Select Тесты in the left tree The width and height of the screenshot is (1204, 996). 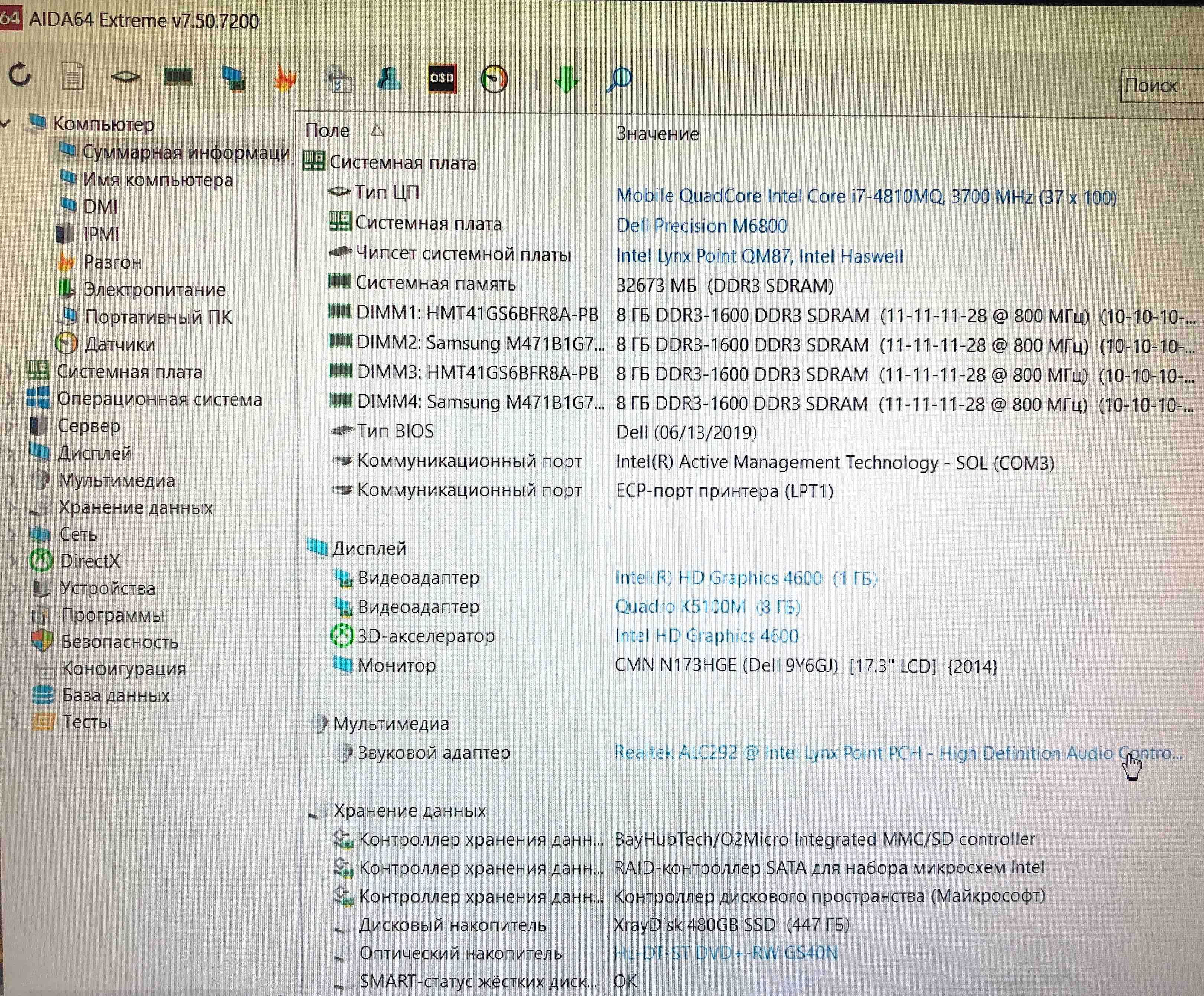pos(86,722)
